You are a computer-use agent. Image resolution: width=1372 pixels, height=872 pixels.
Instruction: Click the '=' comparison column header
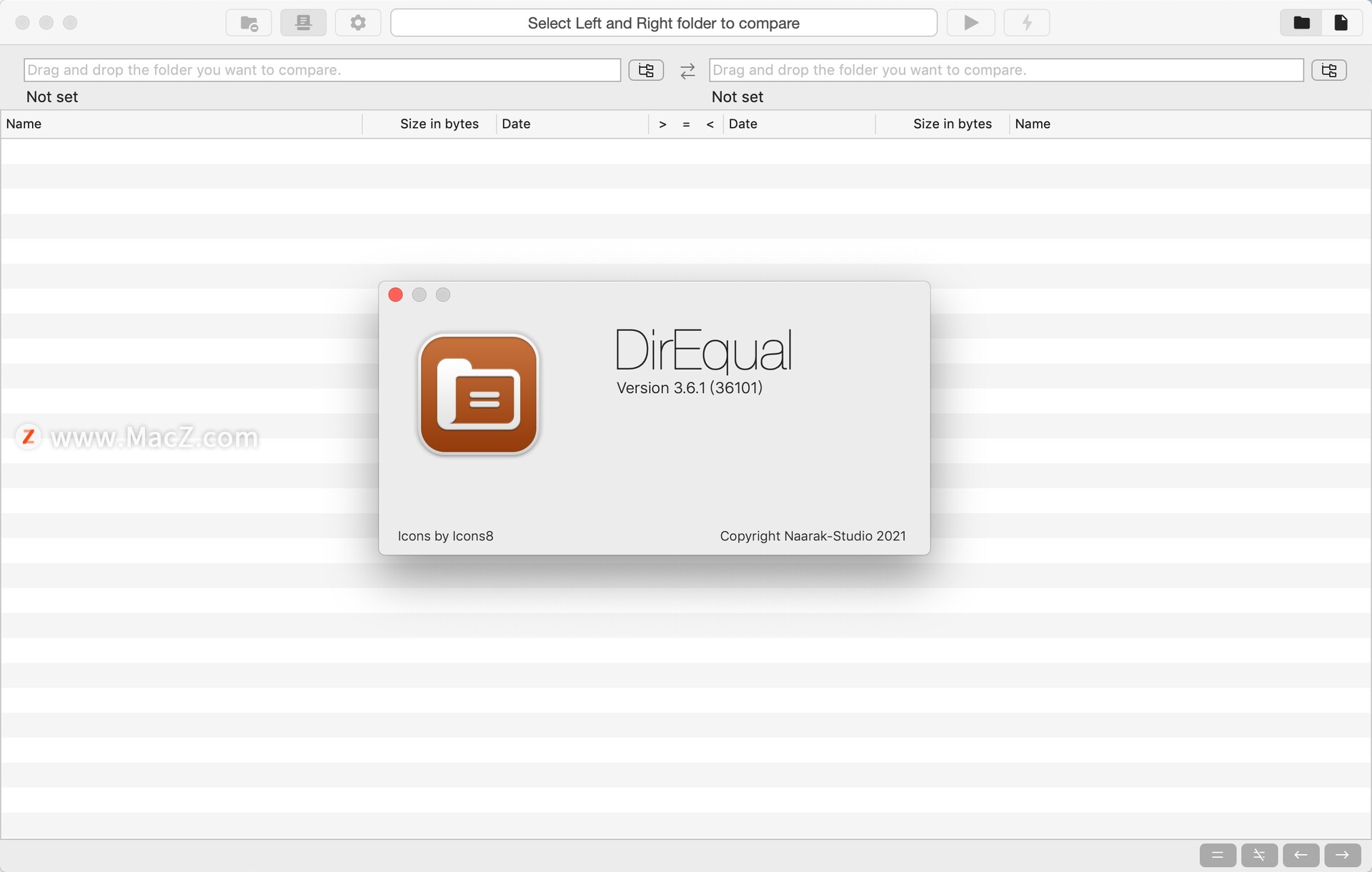coord(686,124)
